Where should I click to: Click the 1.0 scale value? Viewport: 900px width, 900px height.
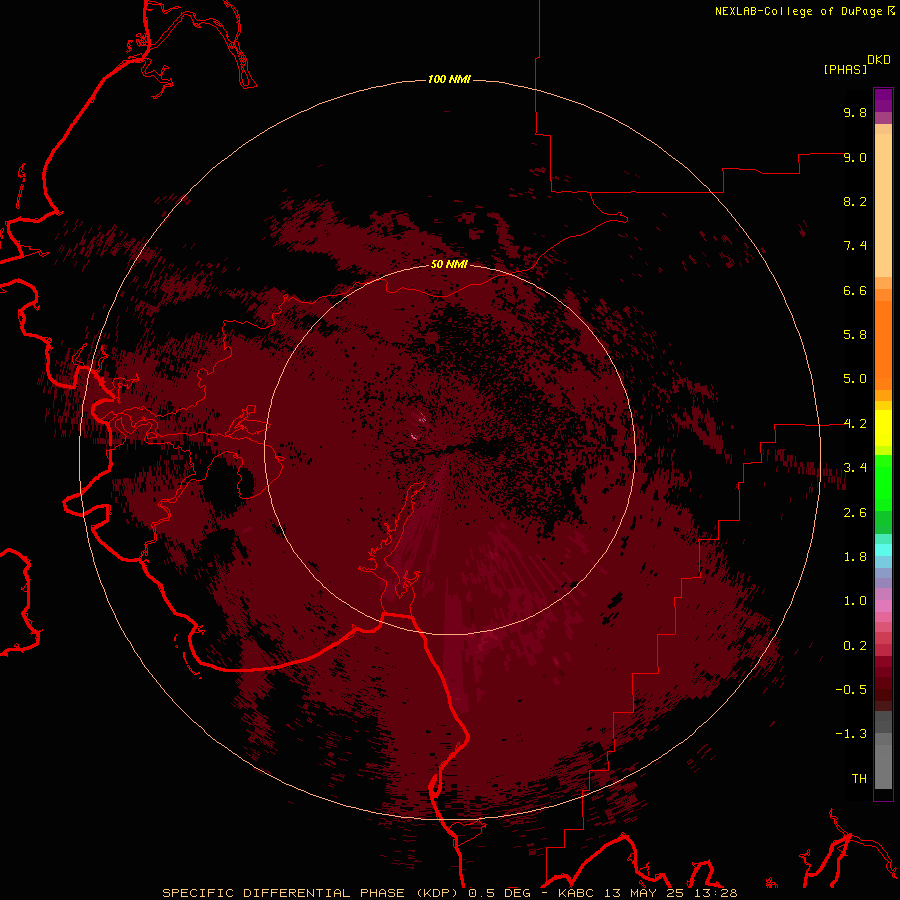click(855, 601)
